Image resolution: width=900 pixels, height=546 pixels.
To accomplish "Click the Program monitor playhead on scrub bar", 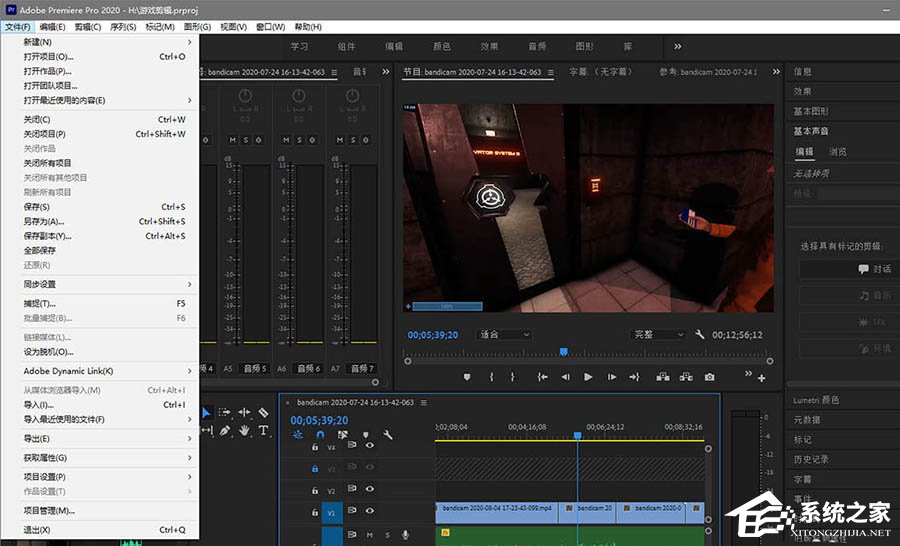I will tap(563, 352).
